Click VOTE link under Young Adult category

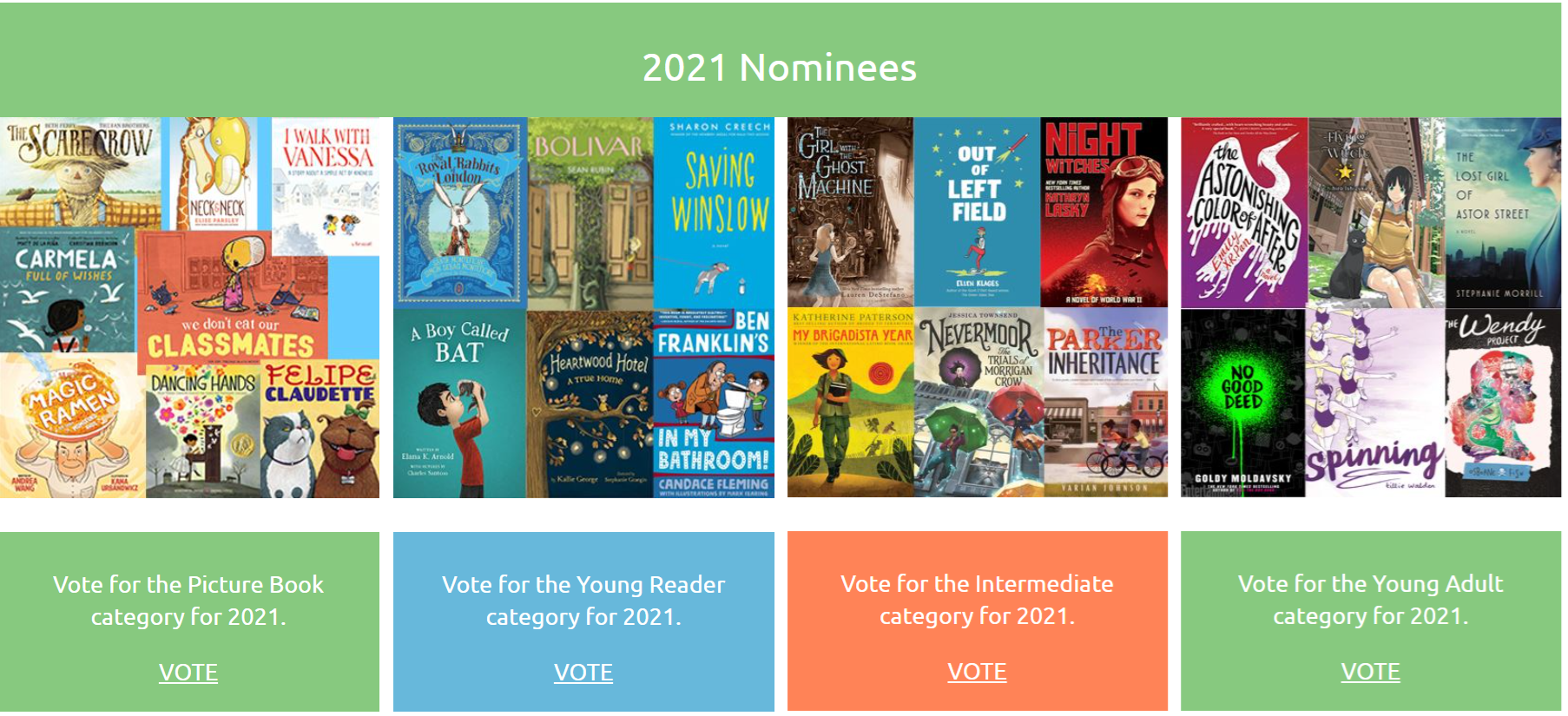point(1370,672)
